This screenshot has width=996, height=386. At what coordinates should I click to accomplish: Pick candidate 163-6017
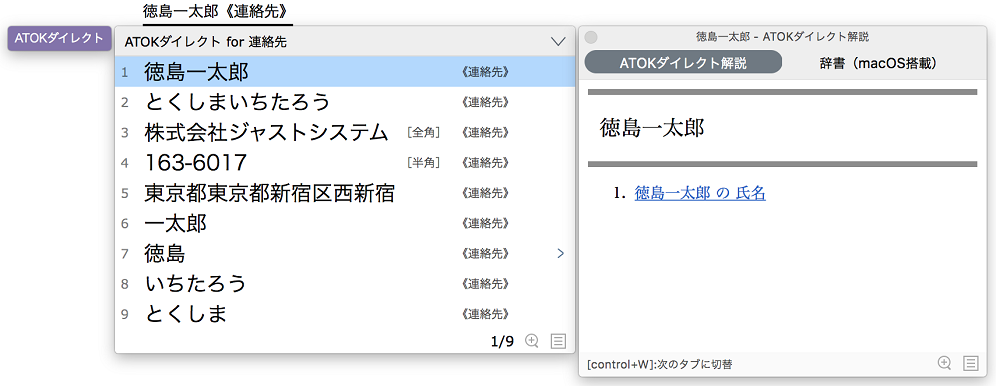point(345,163)
